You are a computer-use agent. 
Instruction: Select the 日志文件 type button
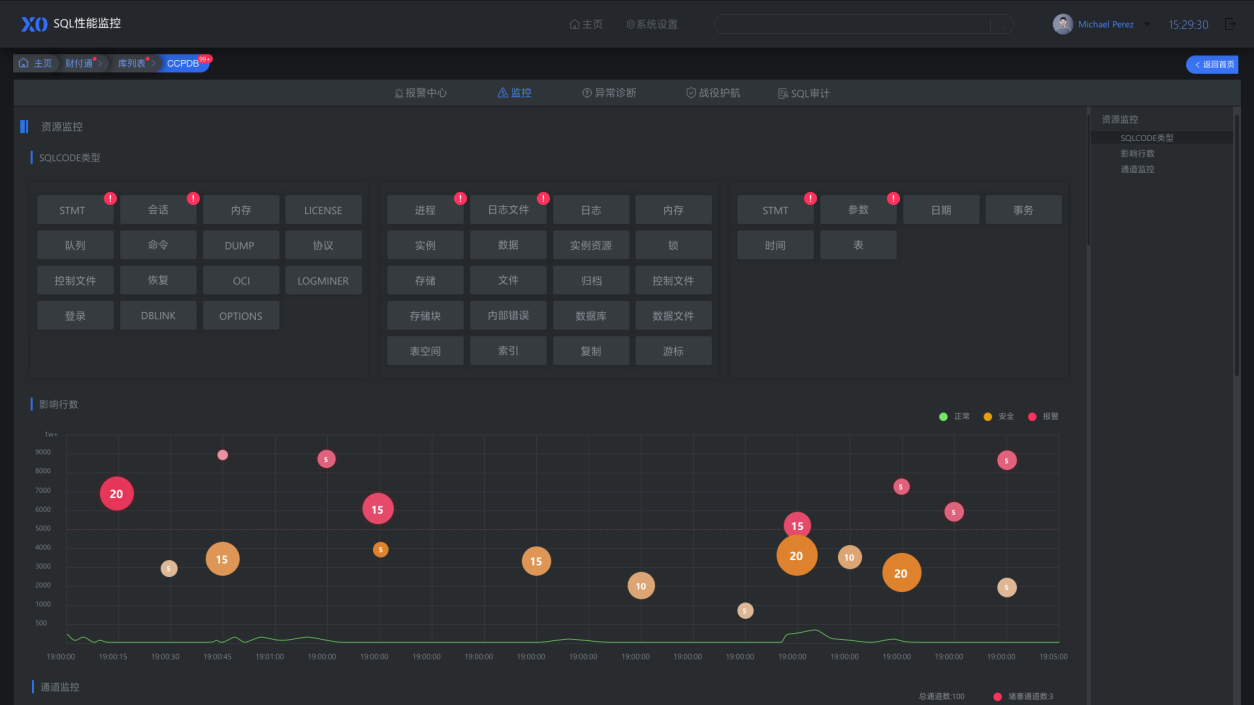pyautogui.click(x=508, y=210)
